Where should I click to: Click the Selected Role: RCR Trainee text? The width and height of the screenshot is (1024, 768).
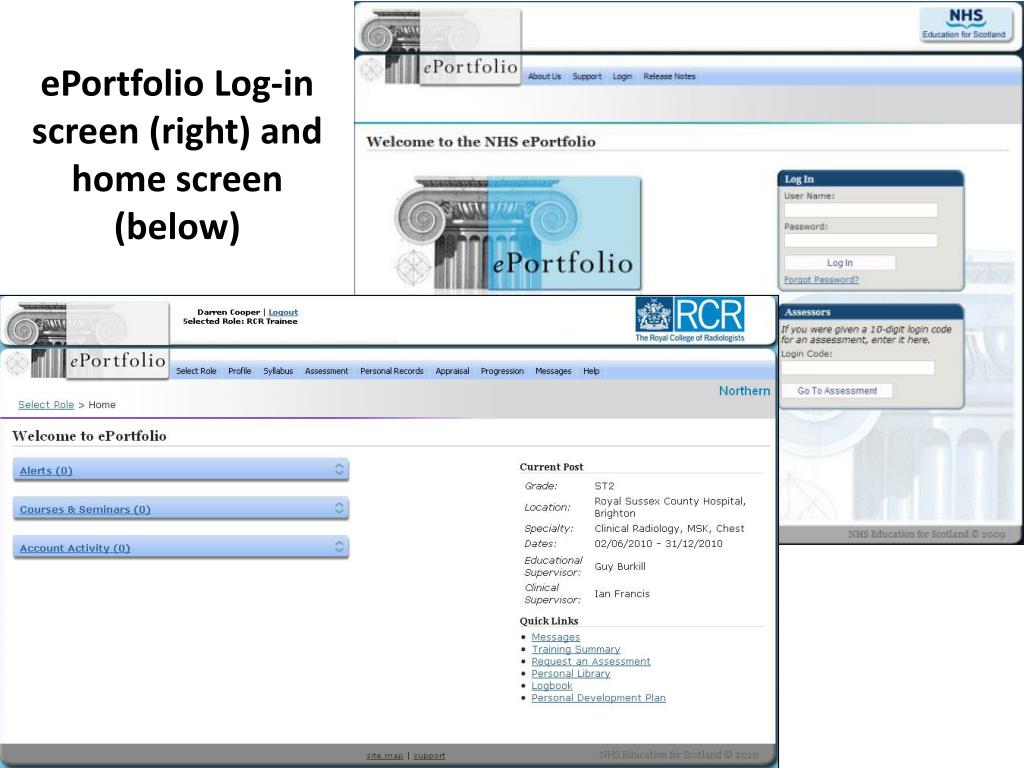point(240,321)
